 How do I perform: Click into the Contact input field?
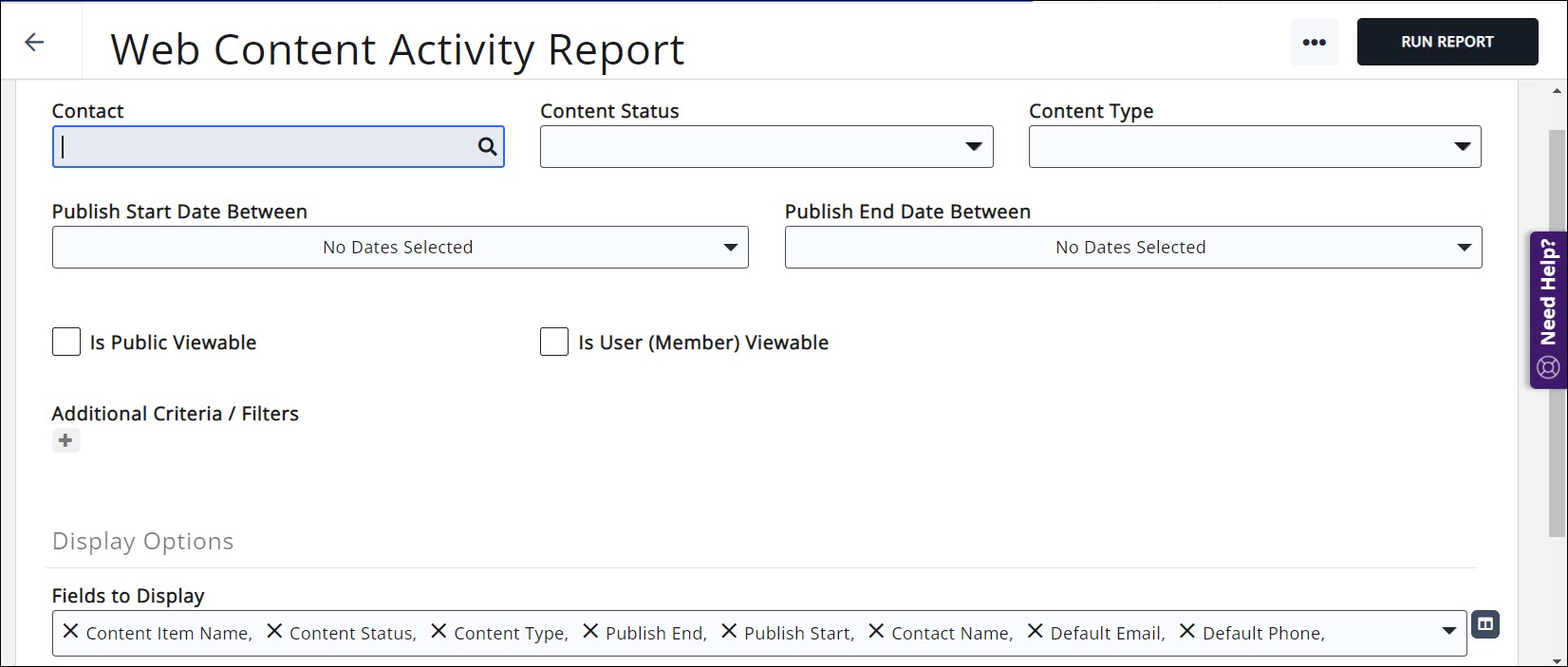(x=266, y=147)
